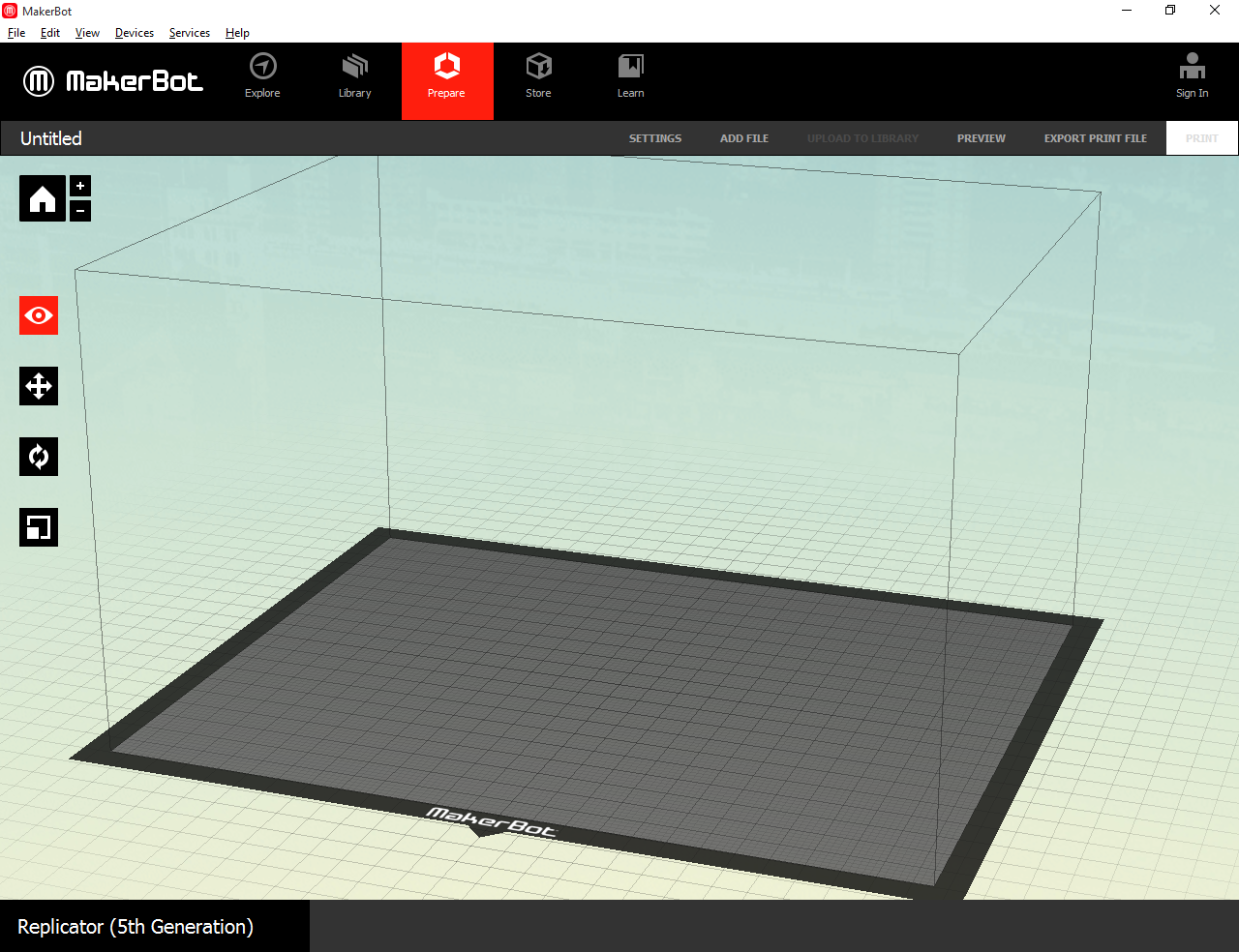Open Replicator (5th Generation) device panel
This screenshot has width=1239, height=952.
[x=155, y=926]
